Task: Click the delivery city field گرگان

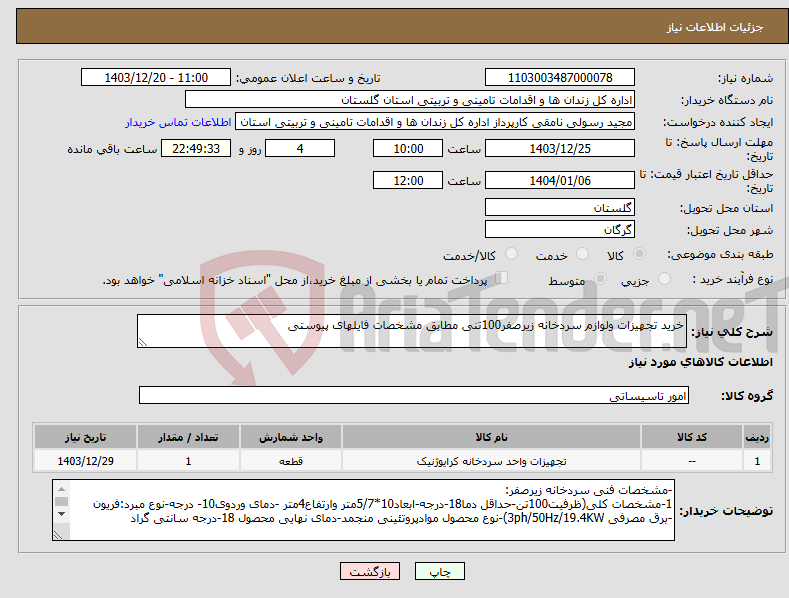Action: (x=560, y=230)
